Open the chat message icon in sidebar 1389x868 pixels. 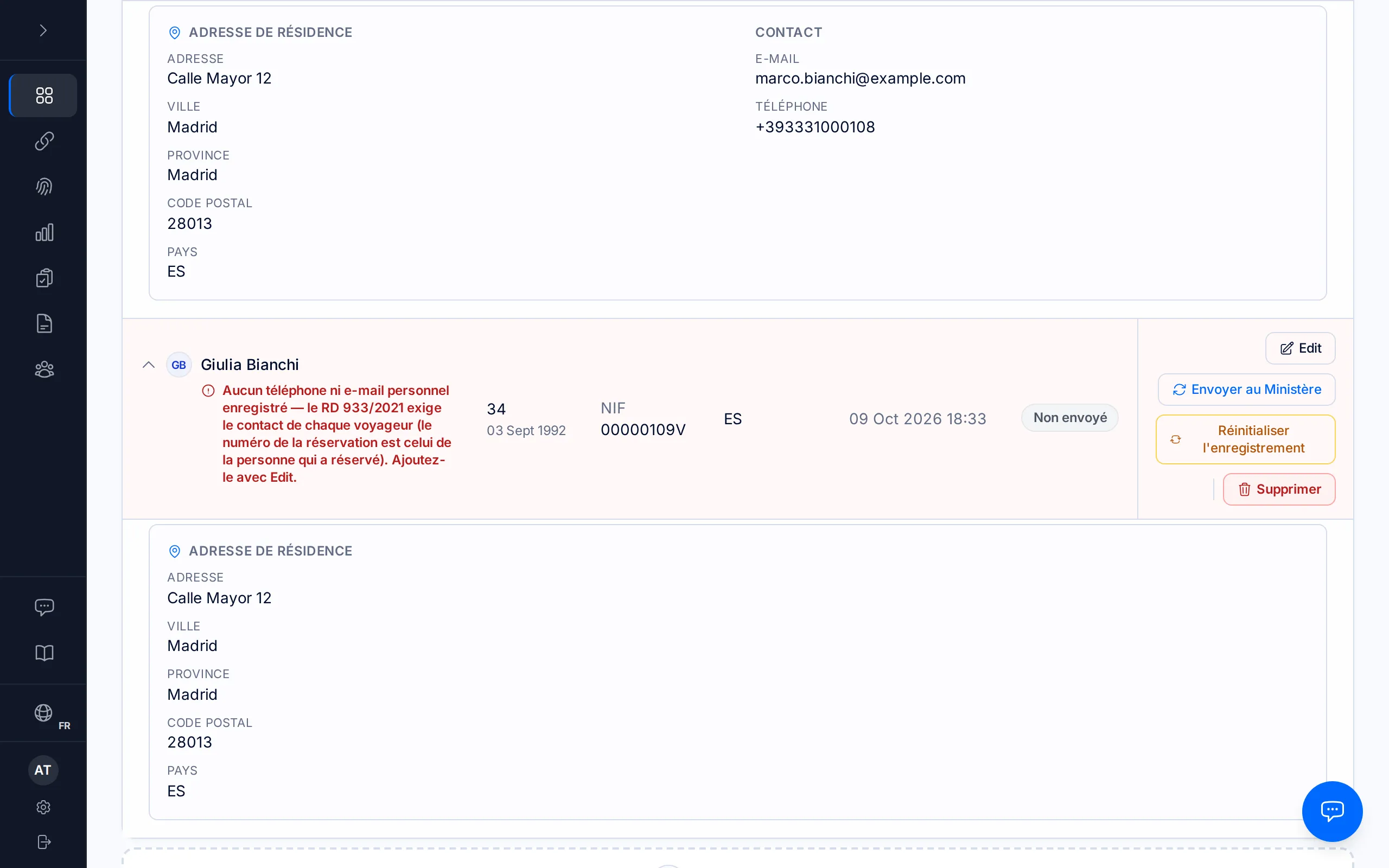click(x=44, y=607)
